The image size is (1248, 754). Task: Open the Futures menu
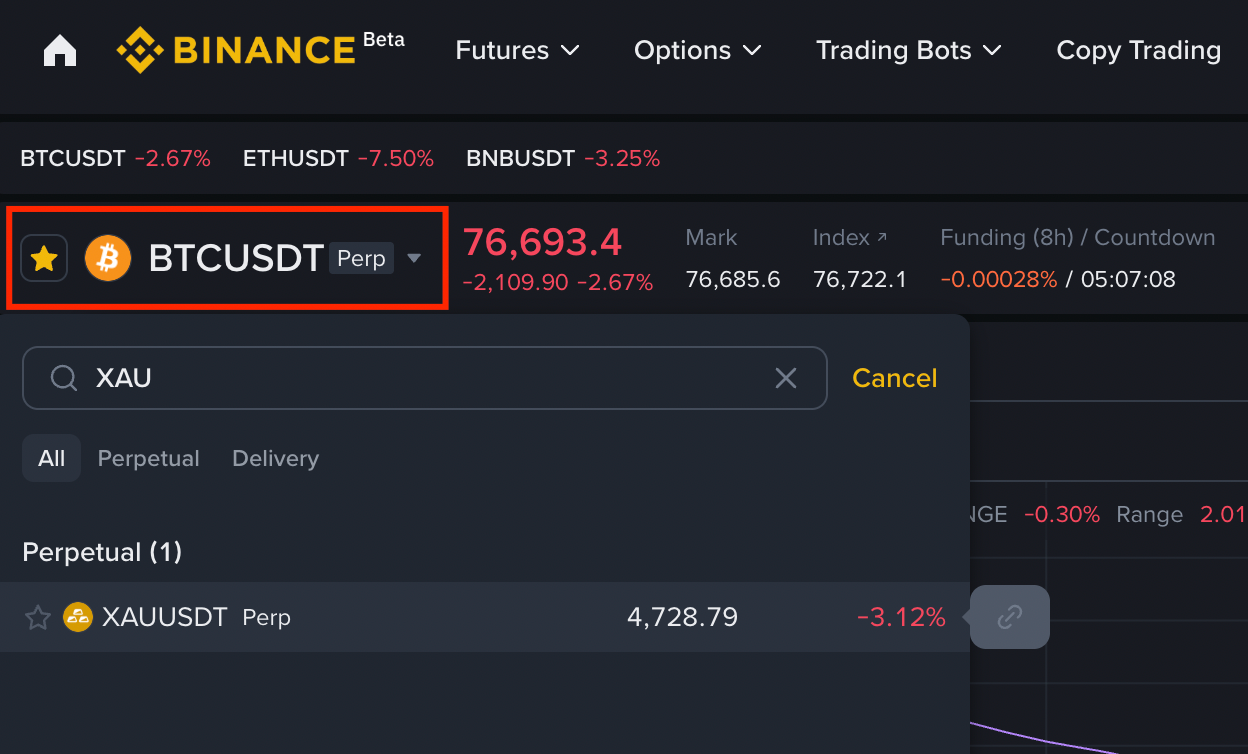(517, 50)
